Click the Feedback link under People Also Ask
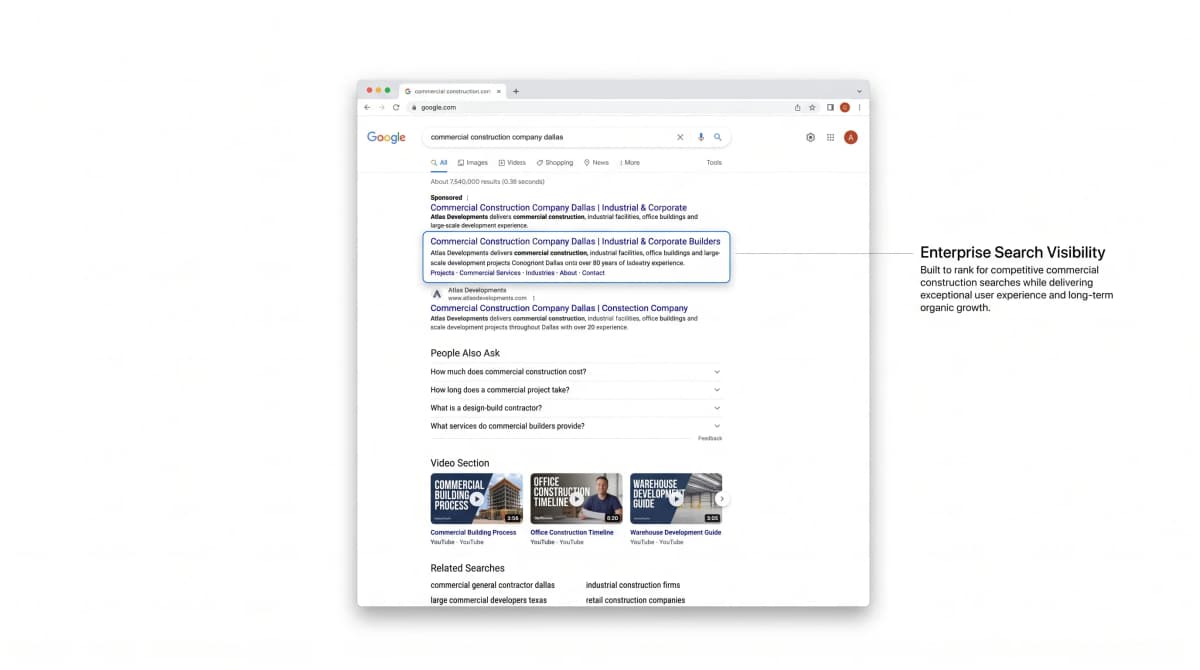The width and height of the screenshot is (1200, 670). (x=710, y=438)
